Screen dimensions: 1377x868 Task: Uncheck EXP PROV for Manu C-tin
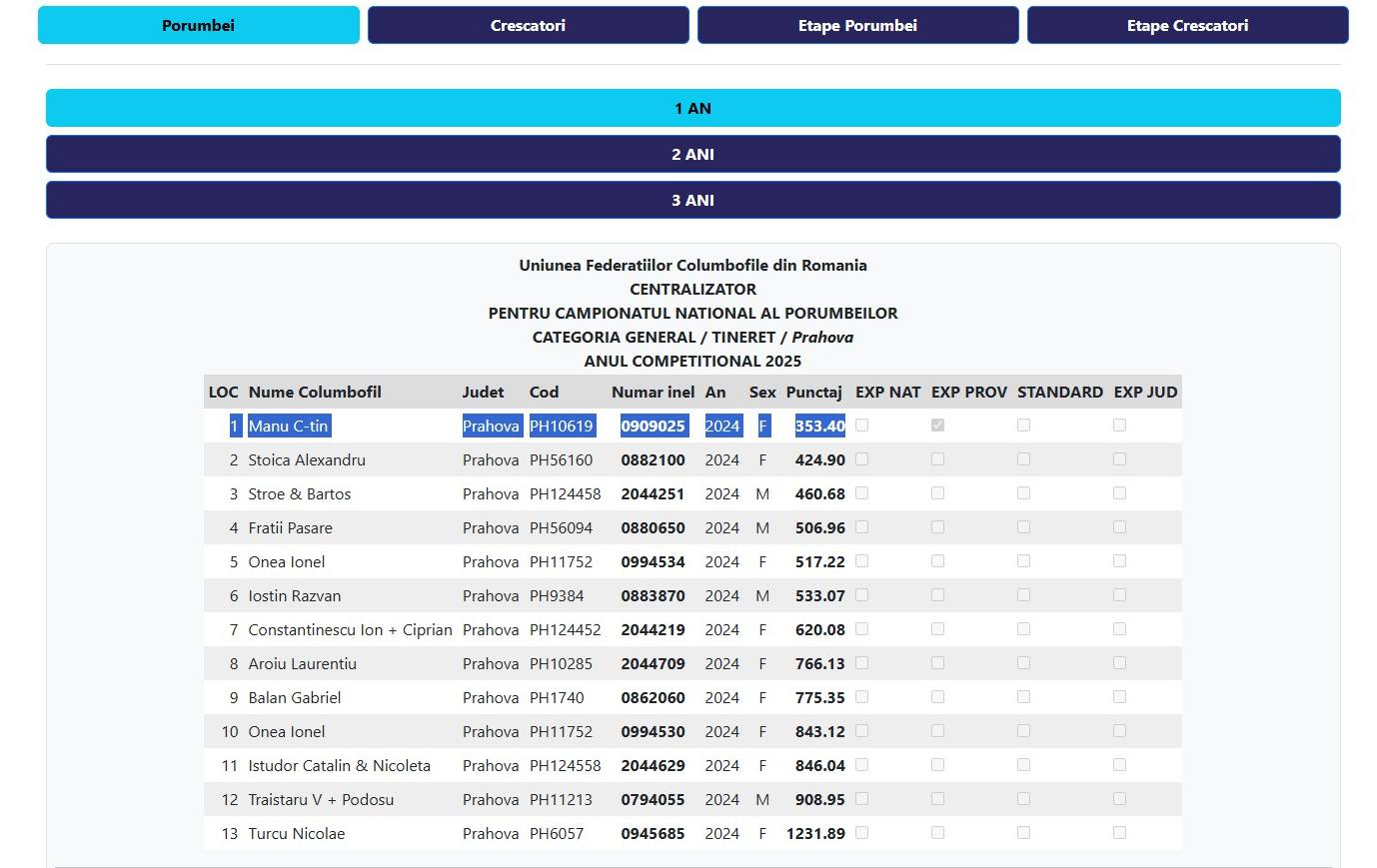click(937, 426)
